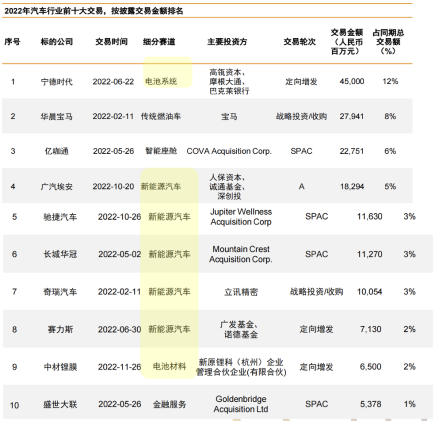Click the 华晨宝马 company name
Viewport: 435px width, 421px height.
pos(57,116)
